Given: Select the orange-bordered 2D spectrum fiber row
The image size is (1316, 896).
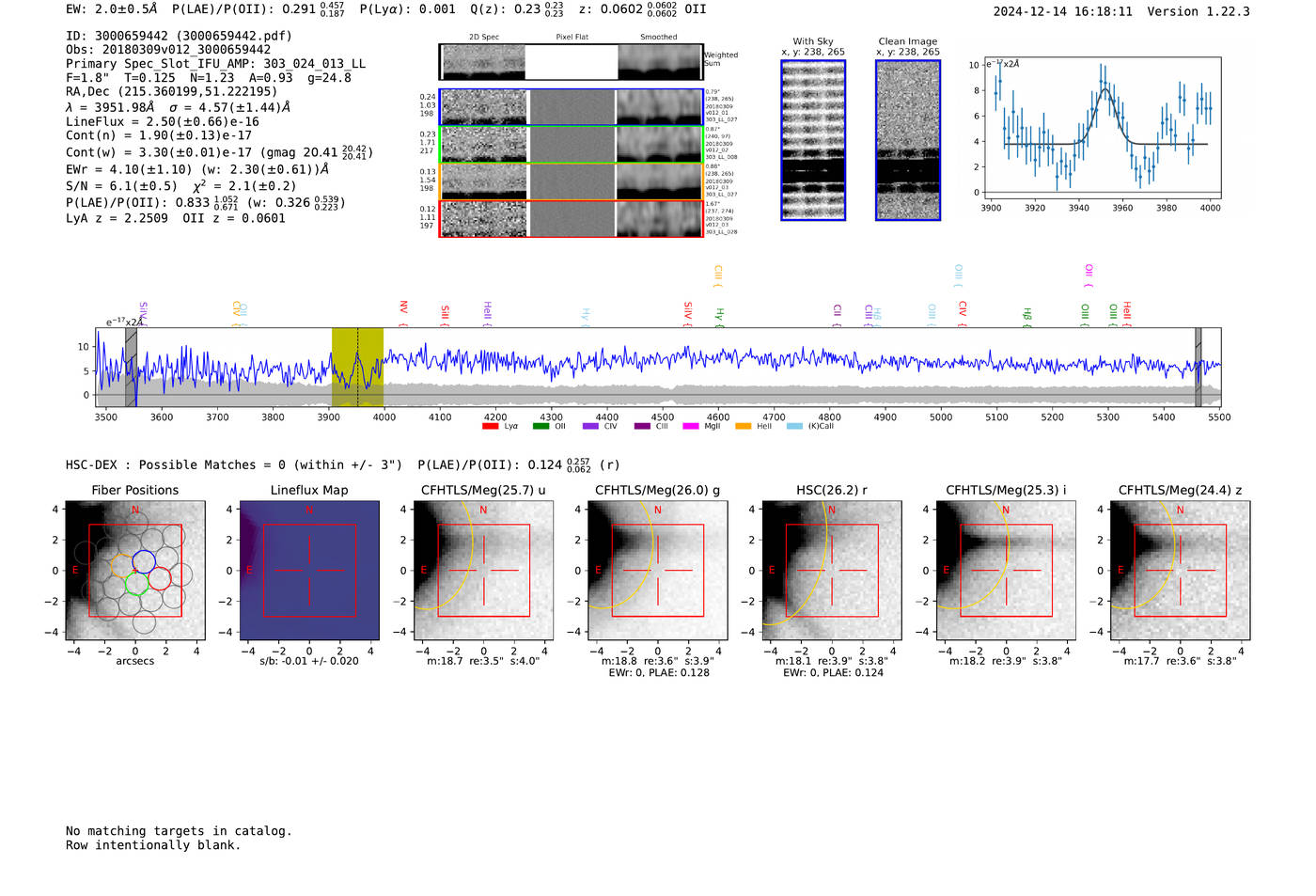Looking at the screenshot, I should point(572,181).
